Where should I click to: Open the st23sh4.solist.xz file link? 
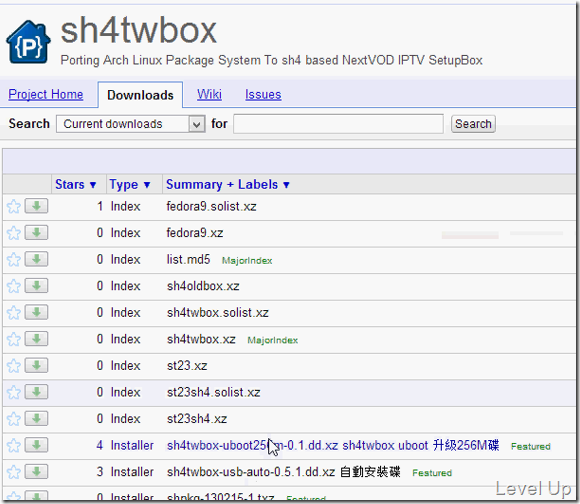click(213, 392)
